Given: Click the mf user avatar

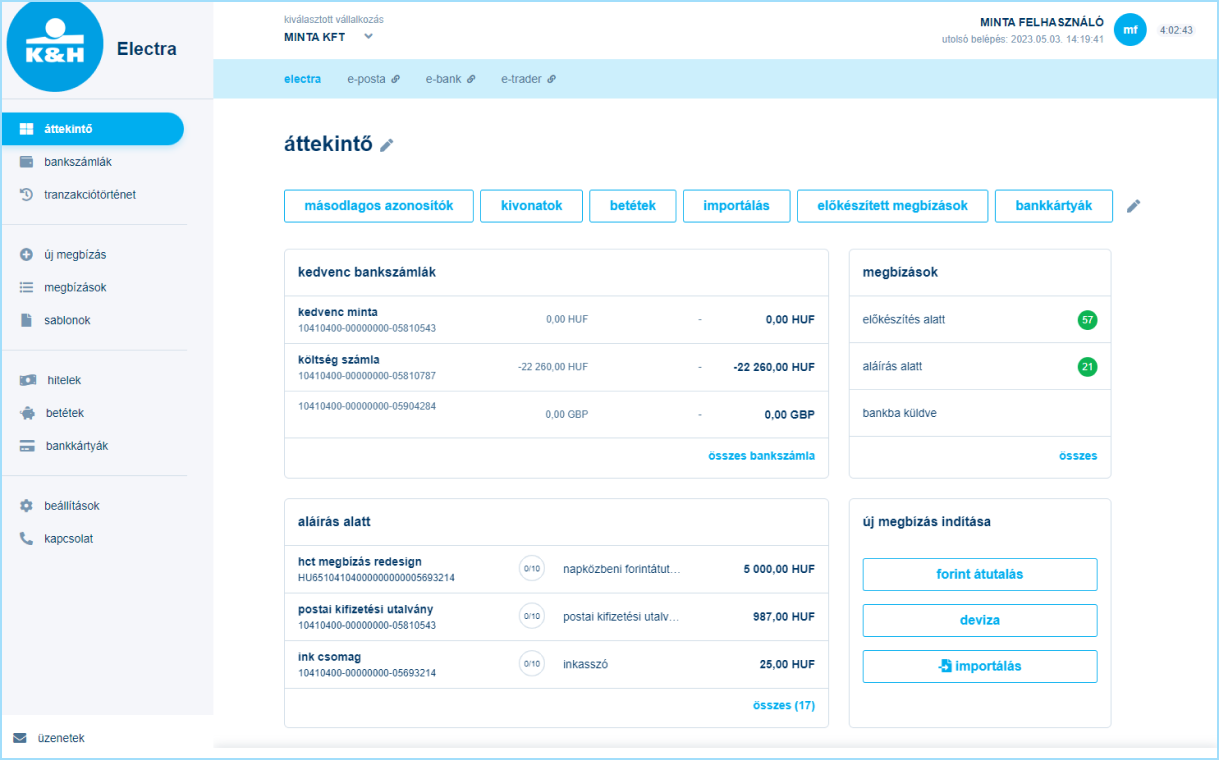Looking at the screenshot, I should pos(1130,30).
